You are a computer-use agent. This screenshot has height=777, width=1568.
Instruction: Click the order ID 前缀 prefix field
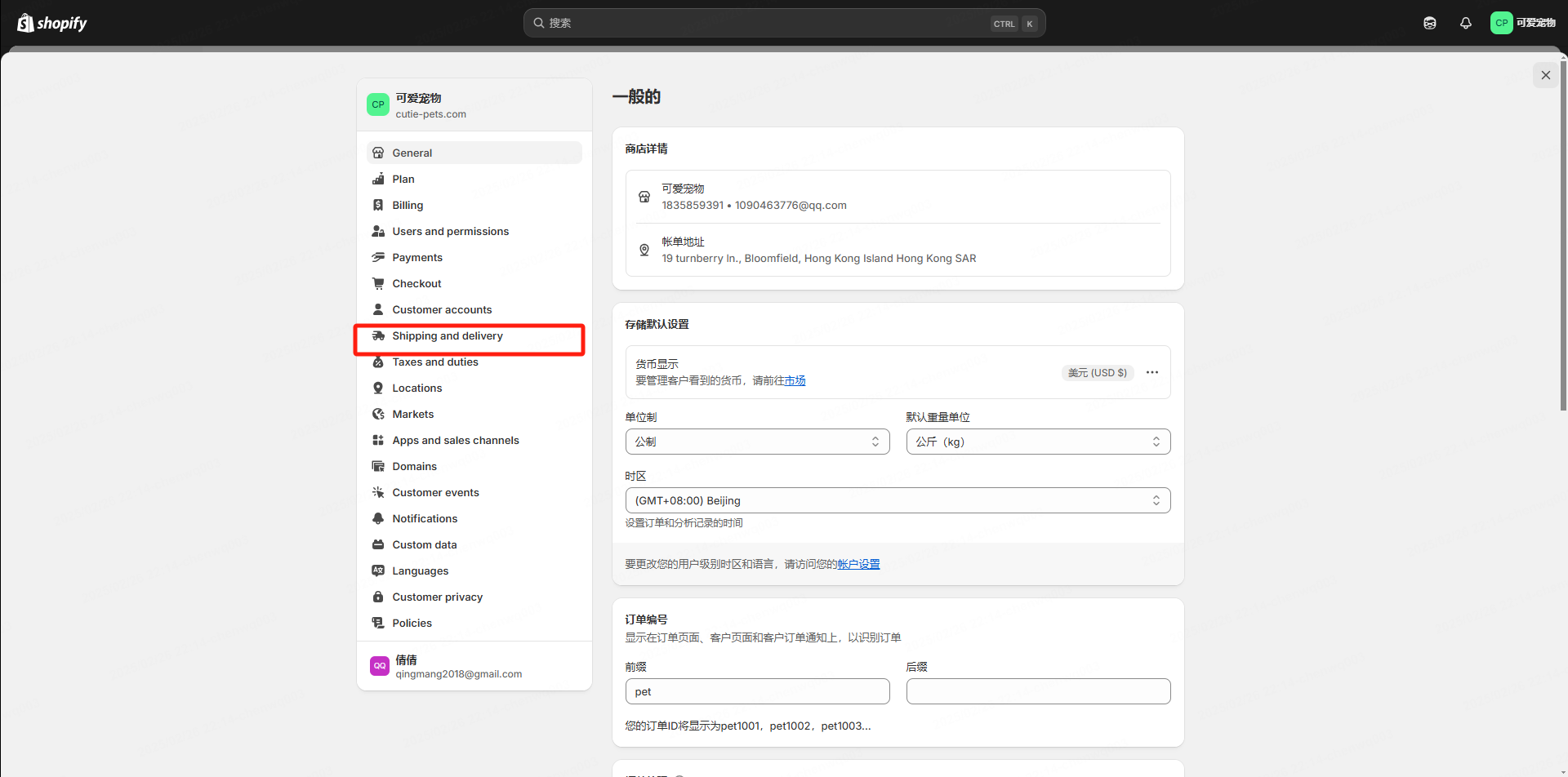[757, 691]
